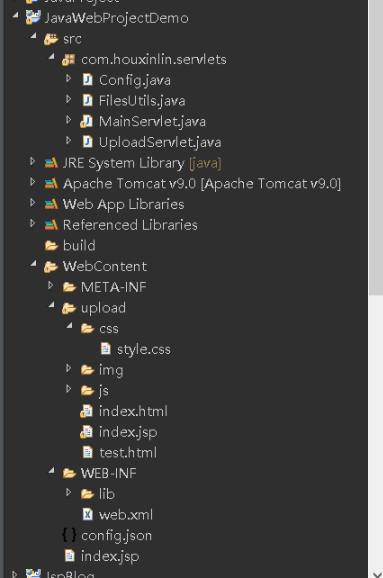Screen dimensions: 383x578
Task: Expand the Config.java node
Action: tap(69, 79)
